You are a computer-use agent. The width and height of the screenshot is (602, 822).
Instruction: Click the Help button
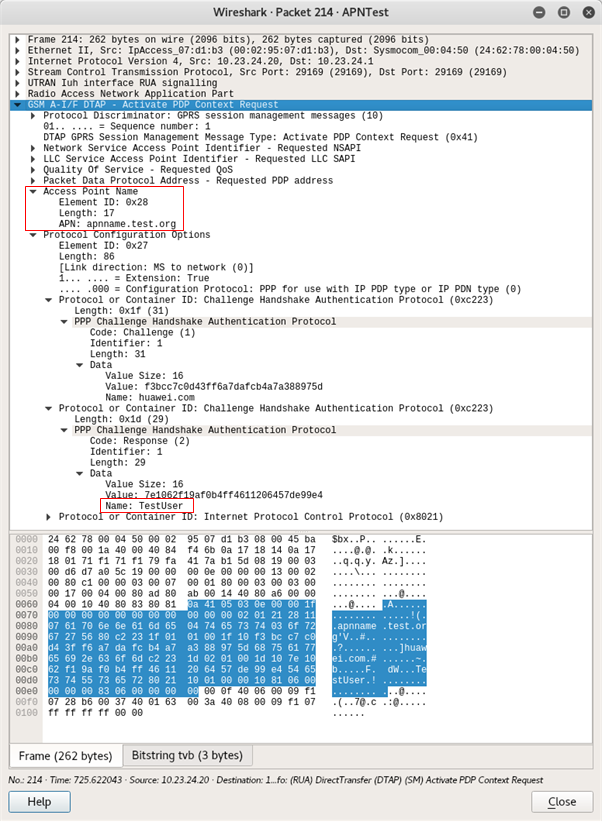(39, 802)
